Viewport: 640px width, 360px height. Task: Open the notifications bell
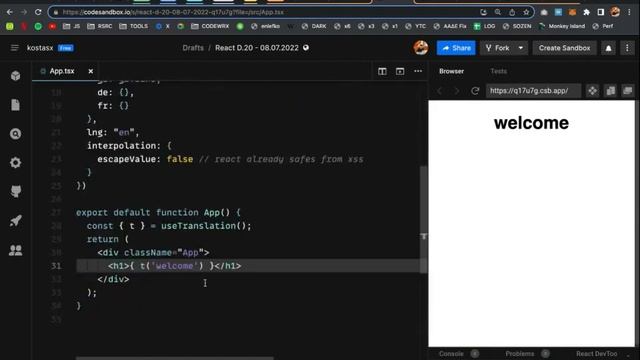(x=609, y=48)
